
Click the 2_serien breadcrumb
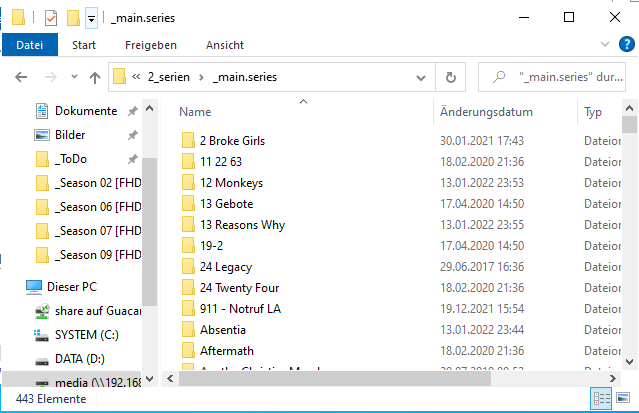click(169, 77)
